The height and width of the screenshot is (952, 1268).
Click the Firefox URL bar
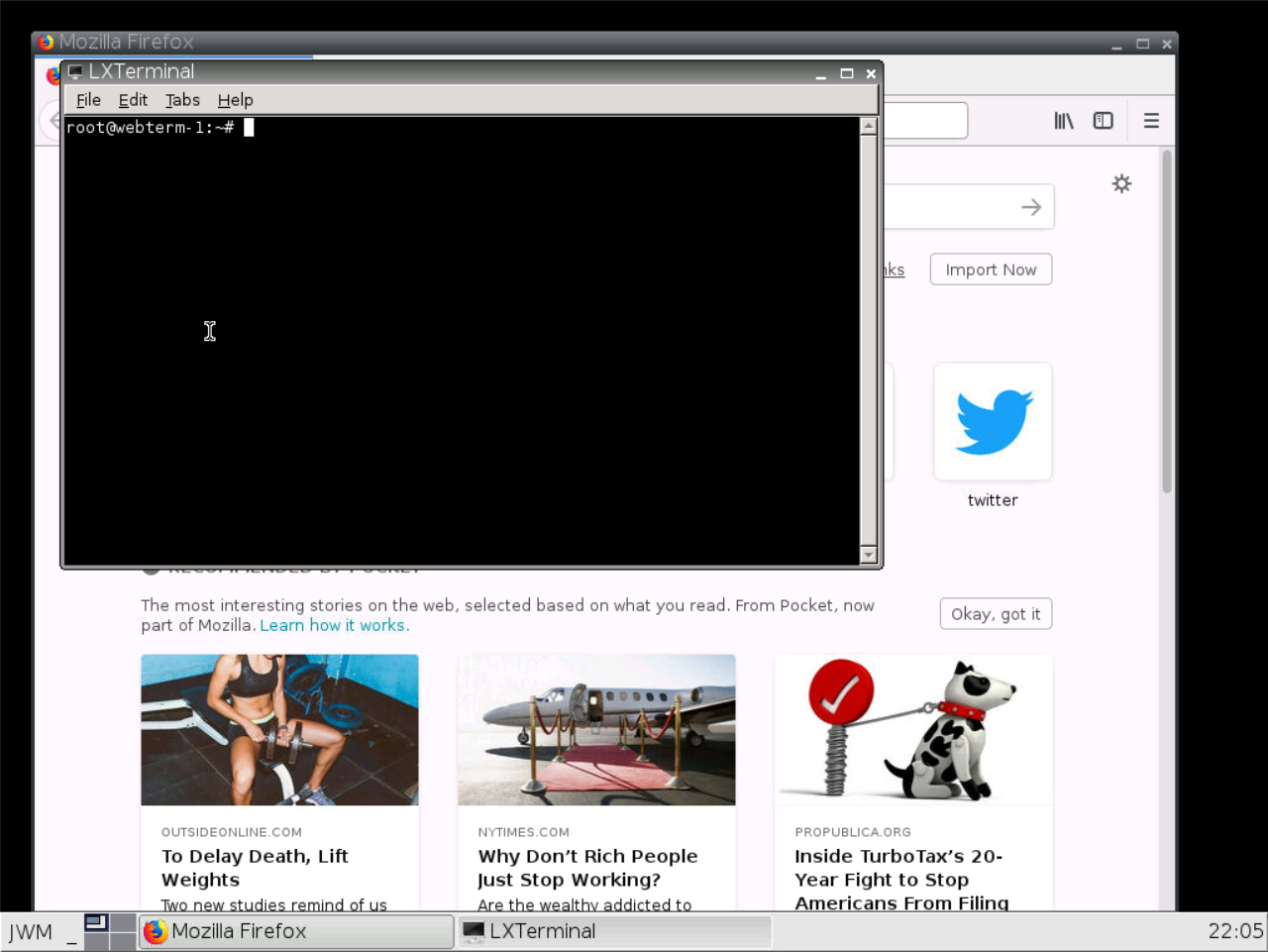(x=925, y=121)
